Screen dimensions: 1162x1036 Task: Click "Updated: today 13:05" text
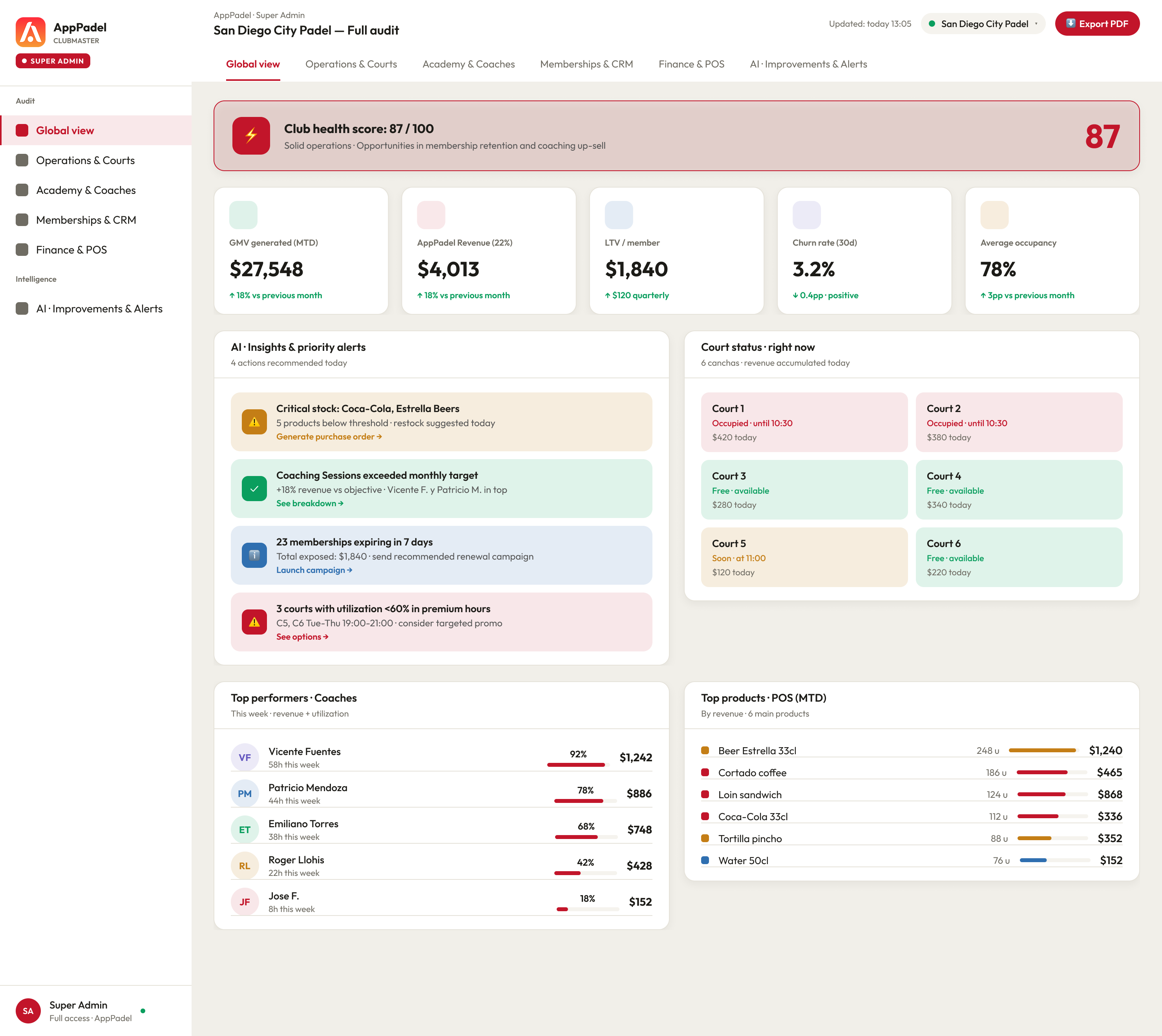(870, 24)
